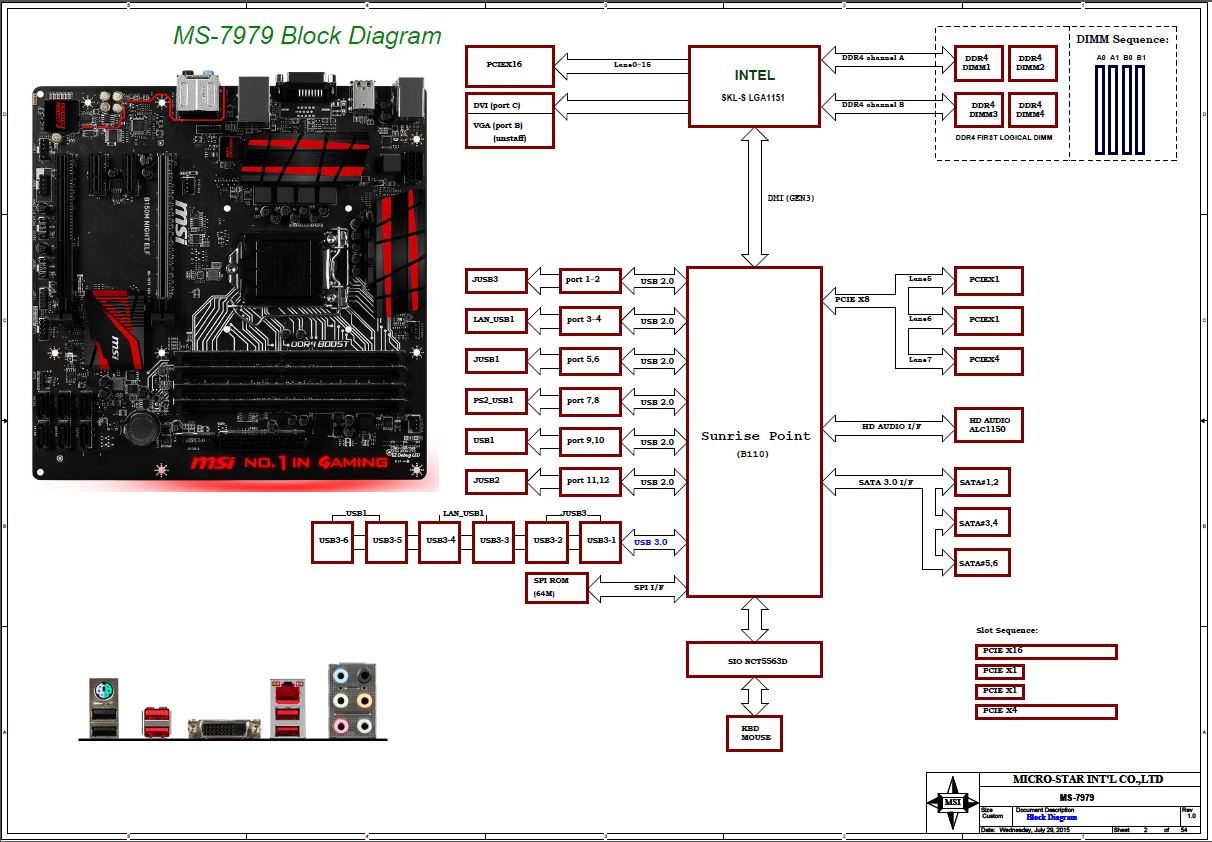This screenshot has height=842, width=1212.
Task: Select the HD AUDIO ALC1150 block
Action: [989, 425]
